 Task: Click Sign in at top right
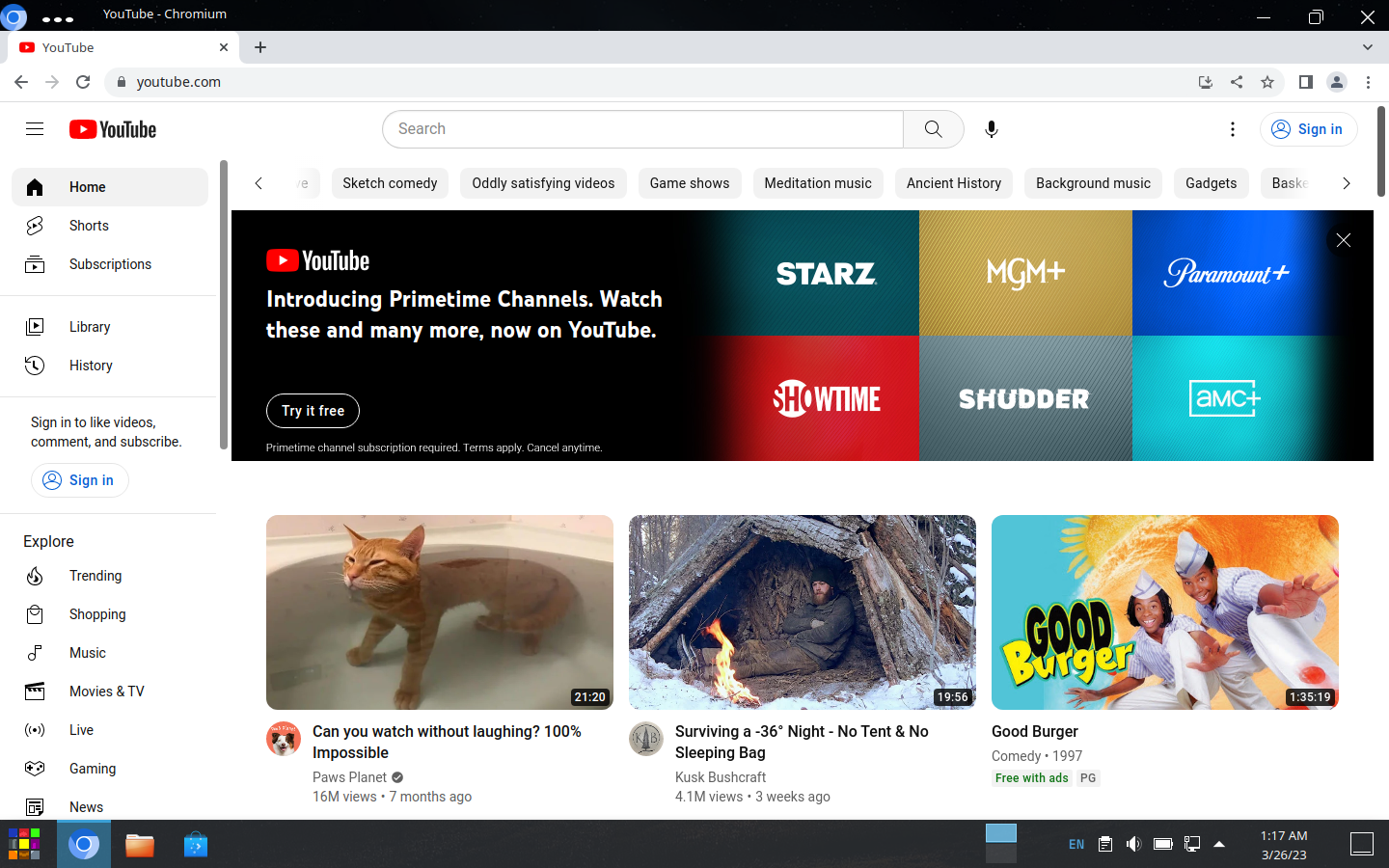[x=1308, y=129]
